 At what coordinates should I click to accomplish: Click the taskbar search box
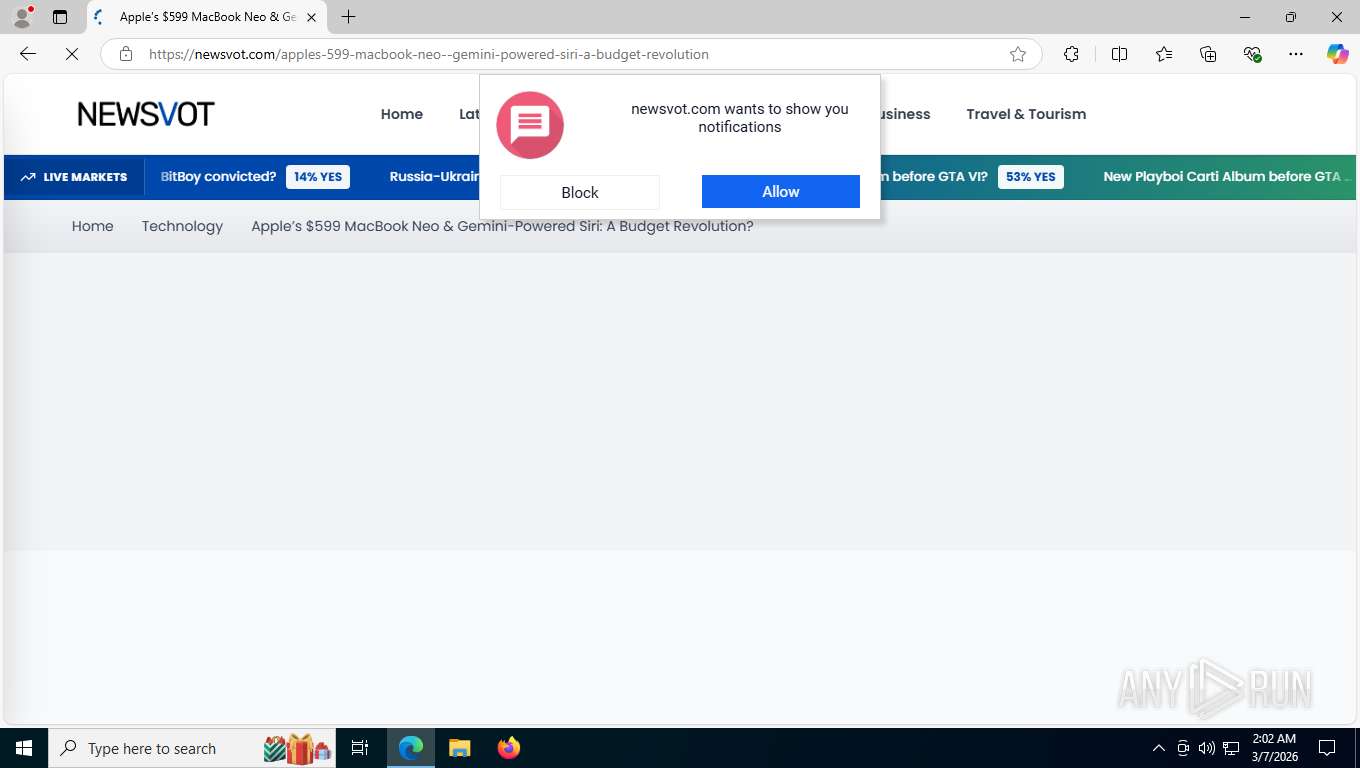(x=192, y=748)
